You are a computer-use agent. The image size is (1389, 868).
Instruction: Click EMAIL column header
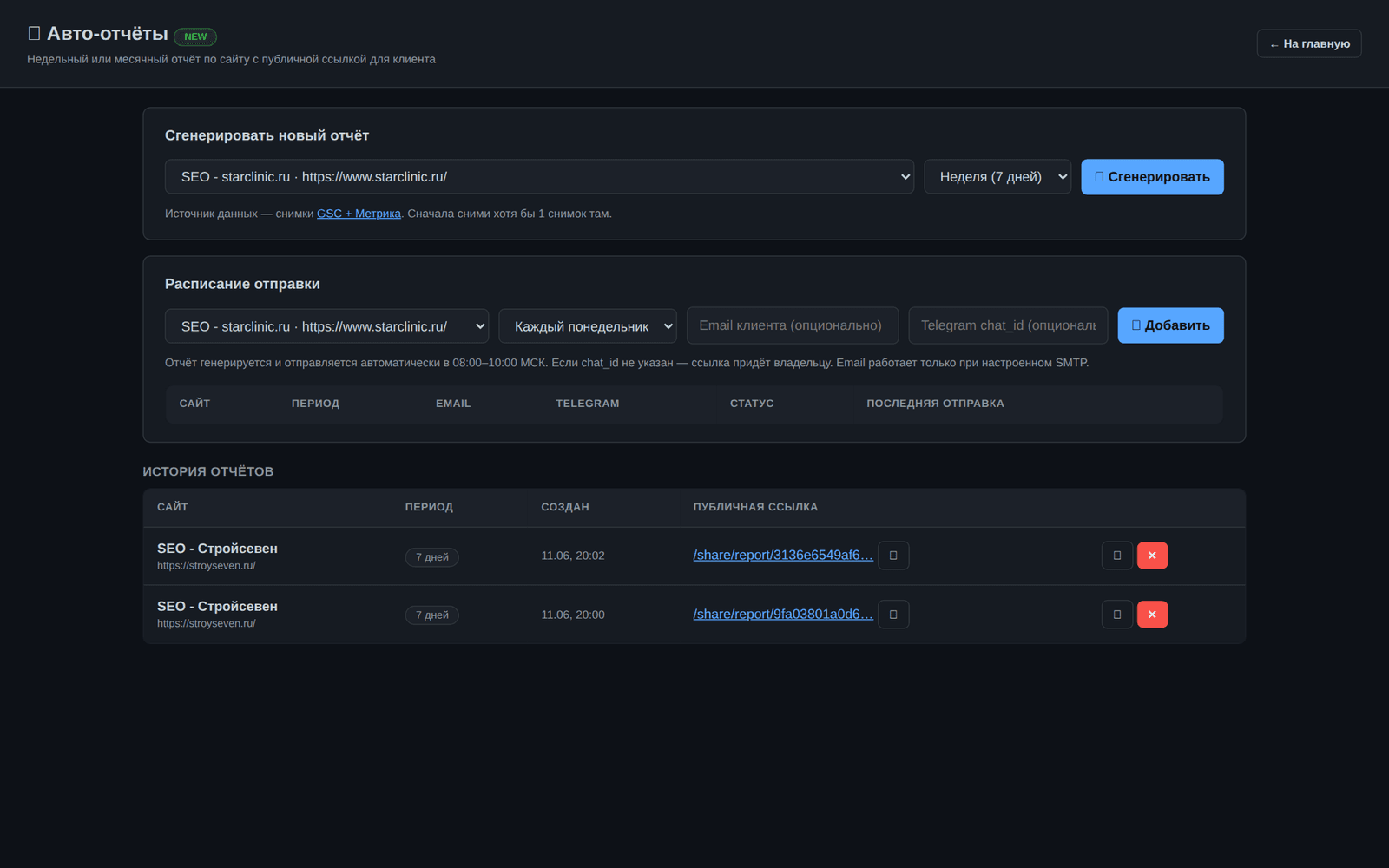[x=453, y=404]
